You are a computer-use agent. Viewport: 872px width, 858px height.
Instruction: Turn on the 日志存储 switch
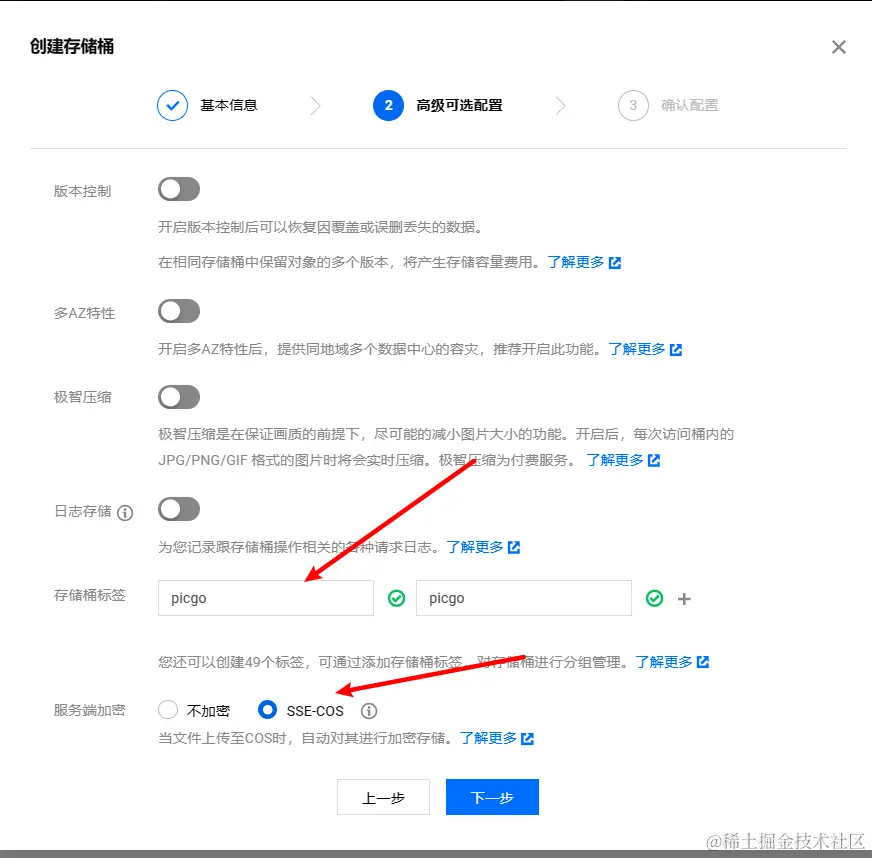(x=179, y=509)
